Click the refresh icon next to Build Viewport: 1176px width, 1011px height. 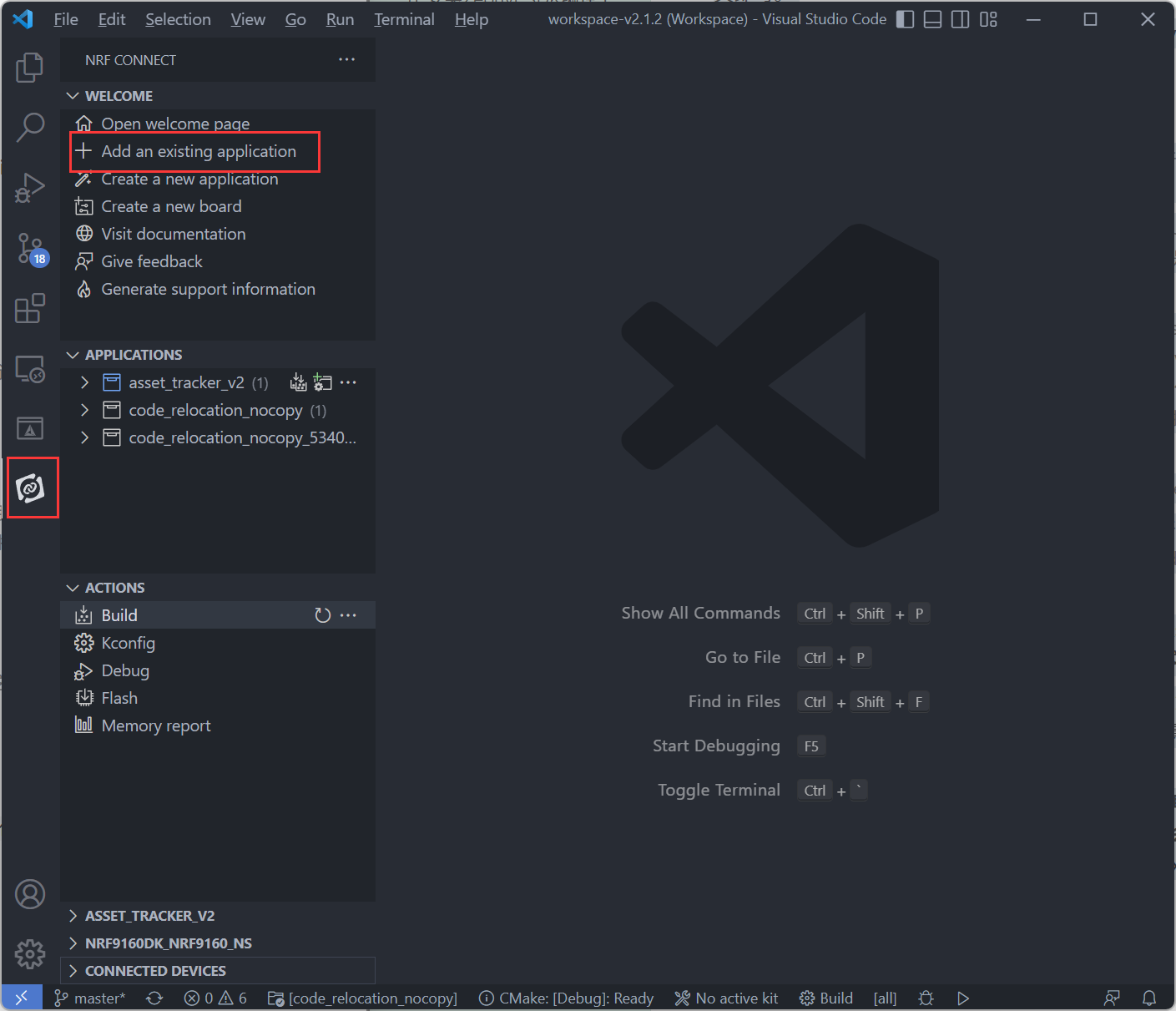322,615
